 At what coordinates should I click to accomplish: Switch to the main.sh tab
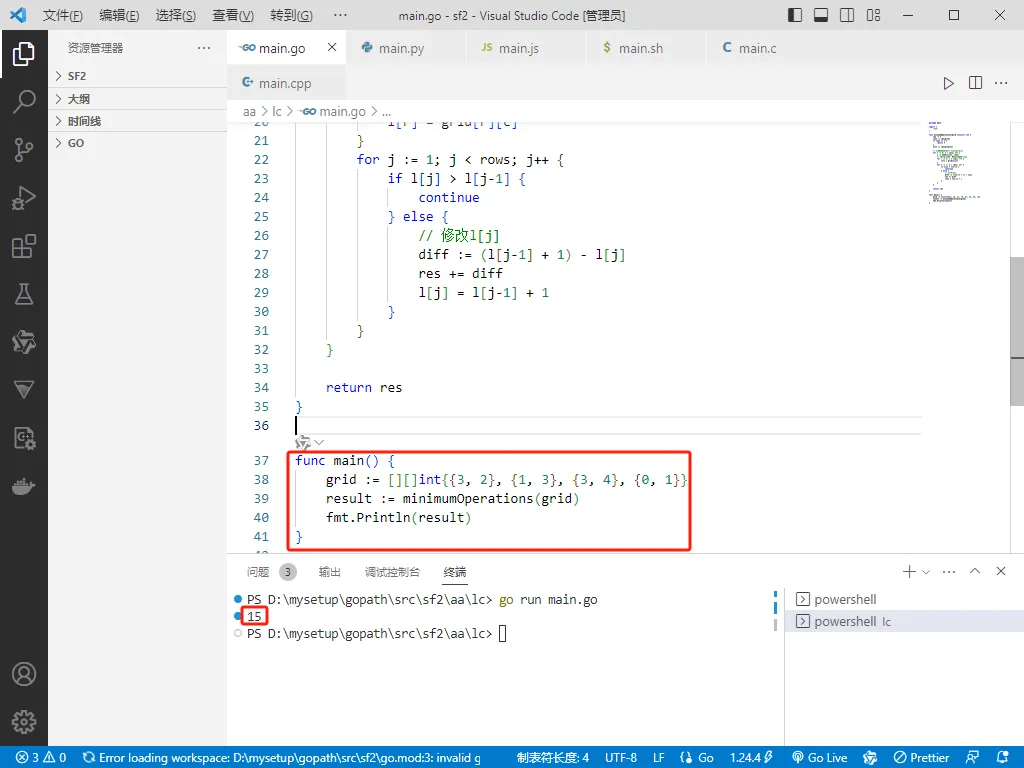point(647,48)
